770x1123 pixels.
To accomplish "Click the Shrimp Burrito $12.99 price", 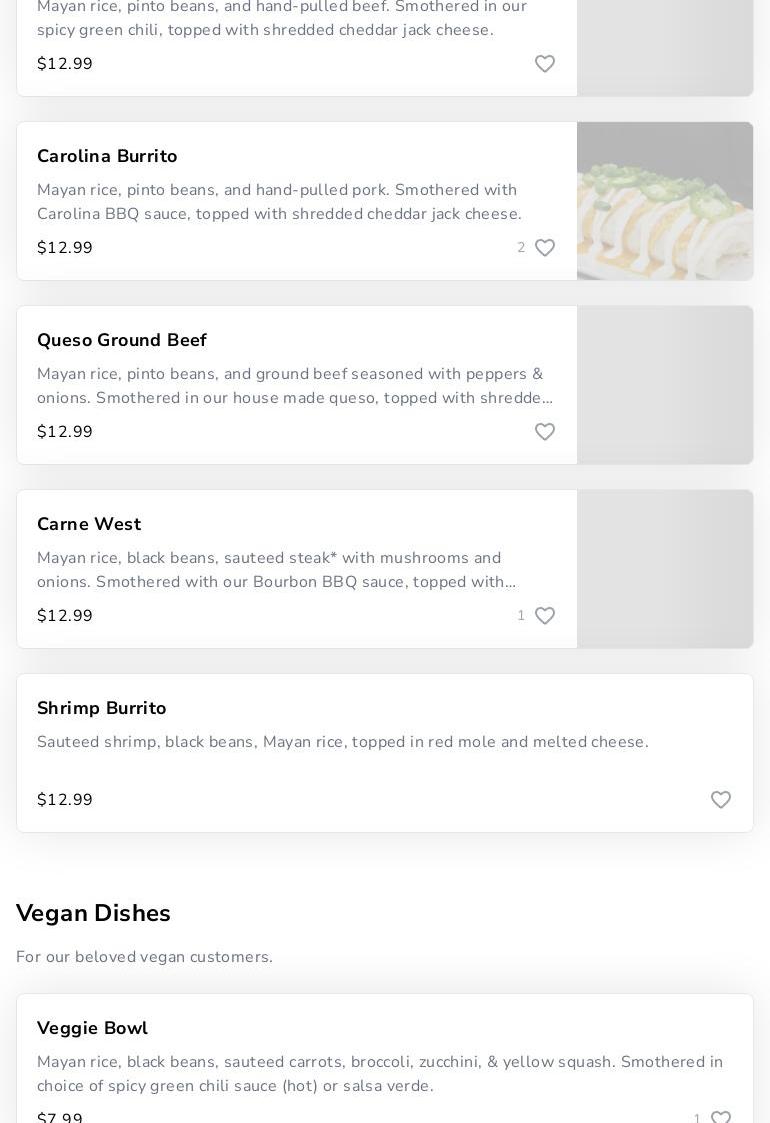I will (x=65, y=800).
